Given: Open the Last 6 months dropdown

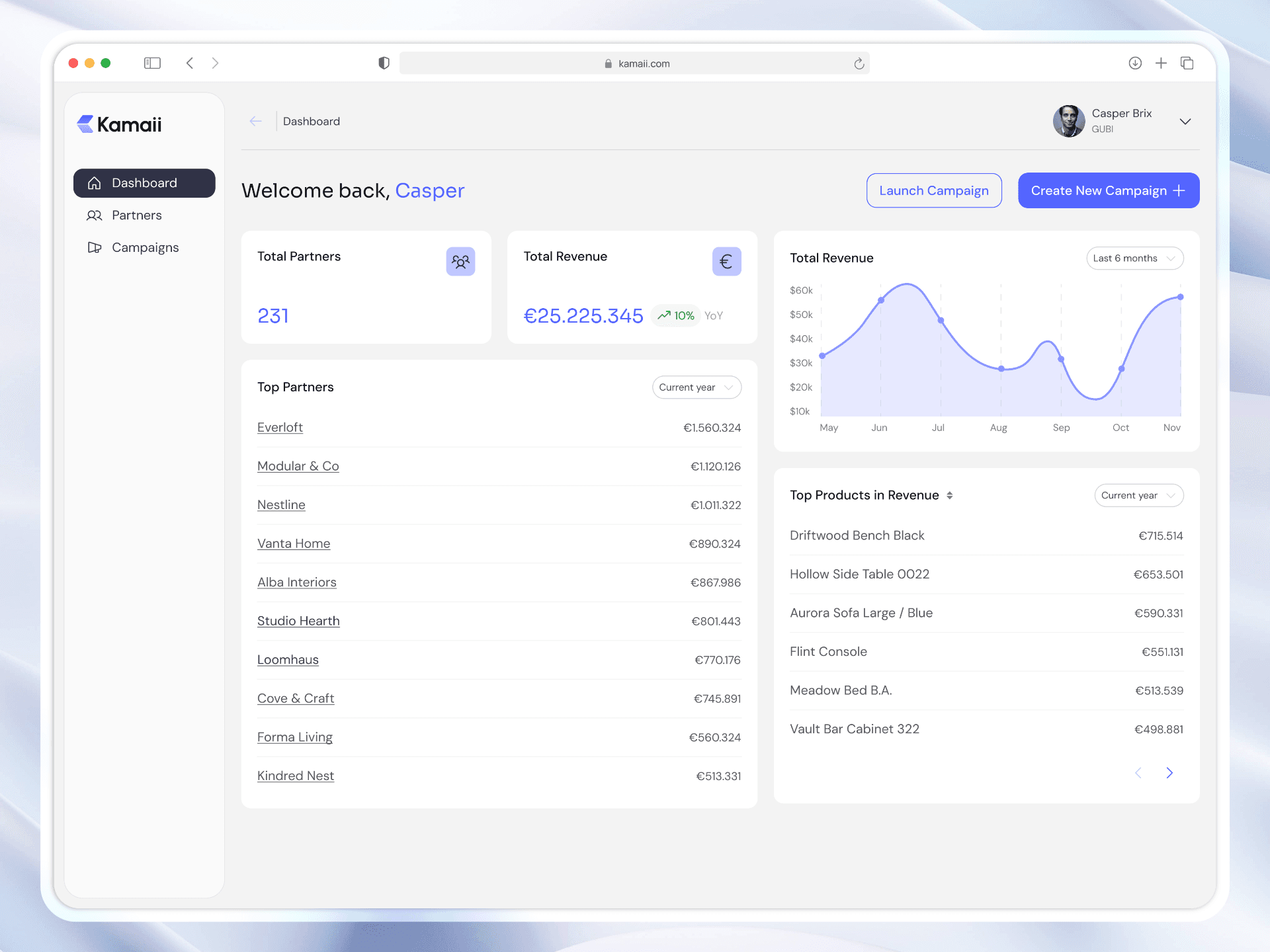Looking at the screenshot, I should [x=1134, y=258].
